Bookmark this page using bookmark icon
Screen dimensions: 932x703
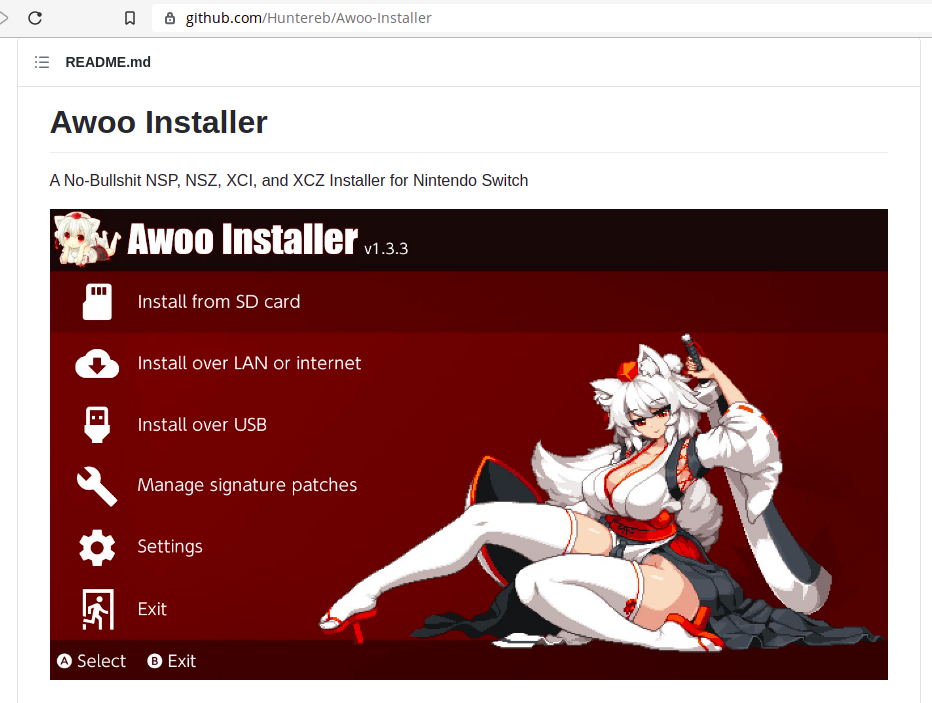pos(130,18)
